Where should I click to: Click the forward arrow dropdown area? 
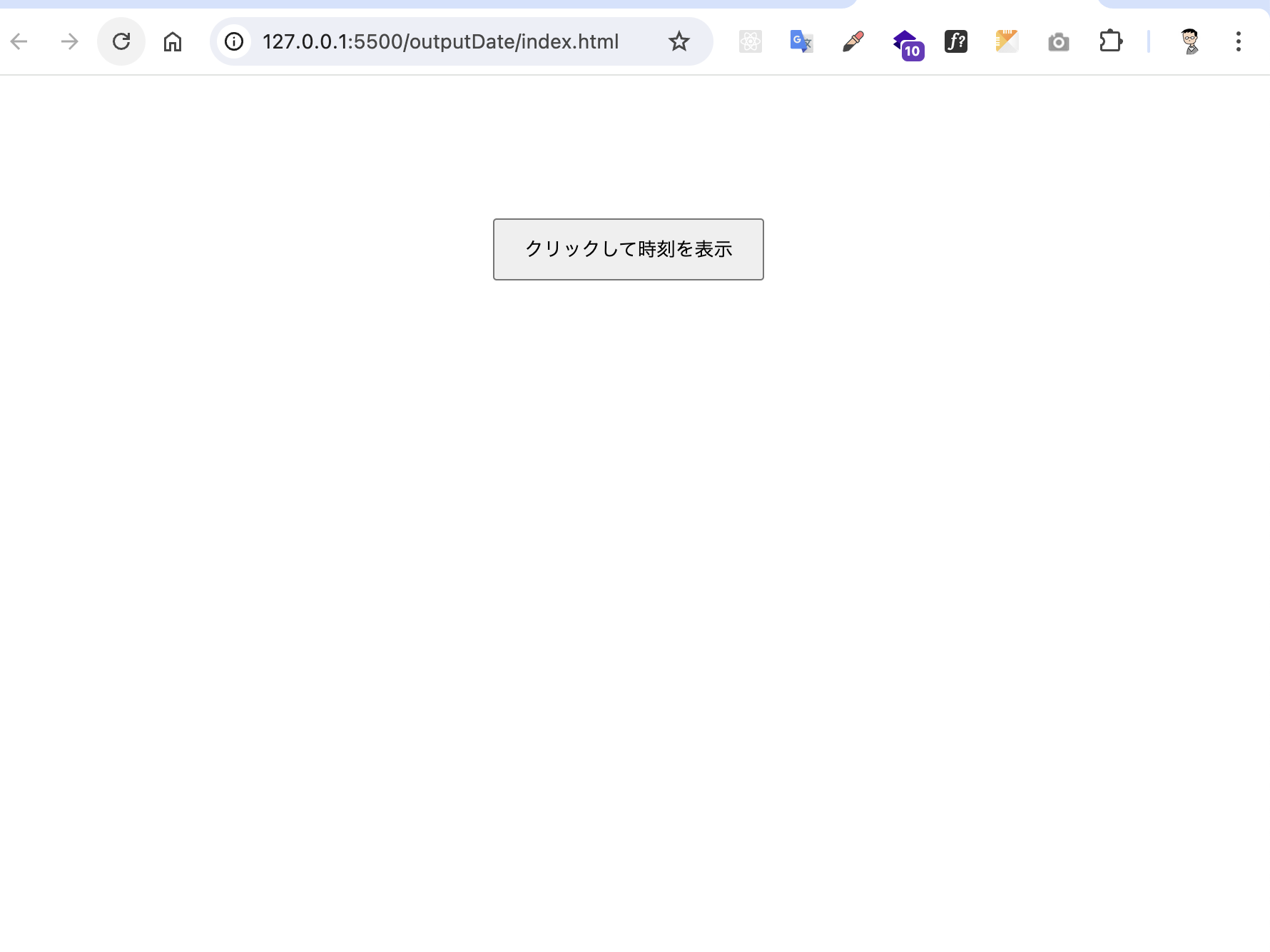(x=69, y=41)
